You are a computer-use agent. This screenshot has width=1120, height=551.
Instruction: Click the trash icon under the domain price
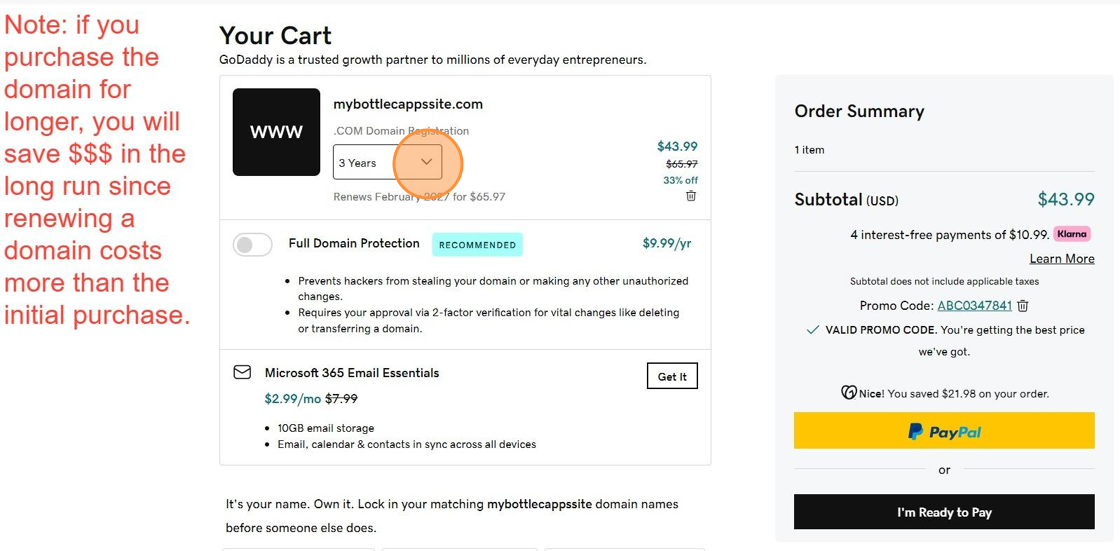coord(691,196)
